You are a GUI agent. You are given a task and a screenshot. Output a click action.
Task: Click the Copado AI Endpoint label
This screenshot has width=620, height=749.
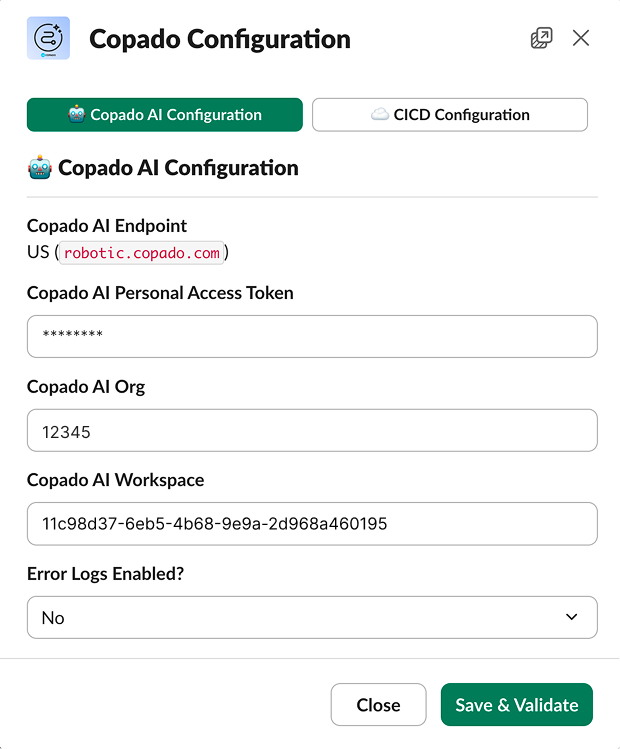click(107, 226)
